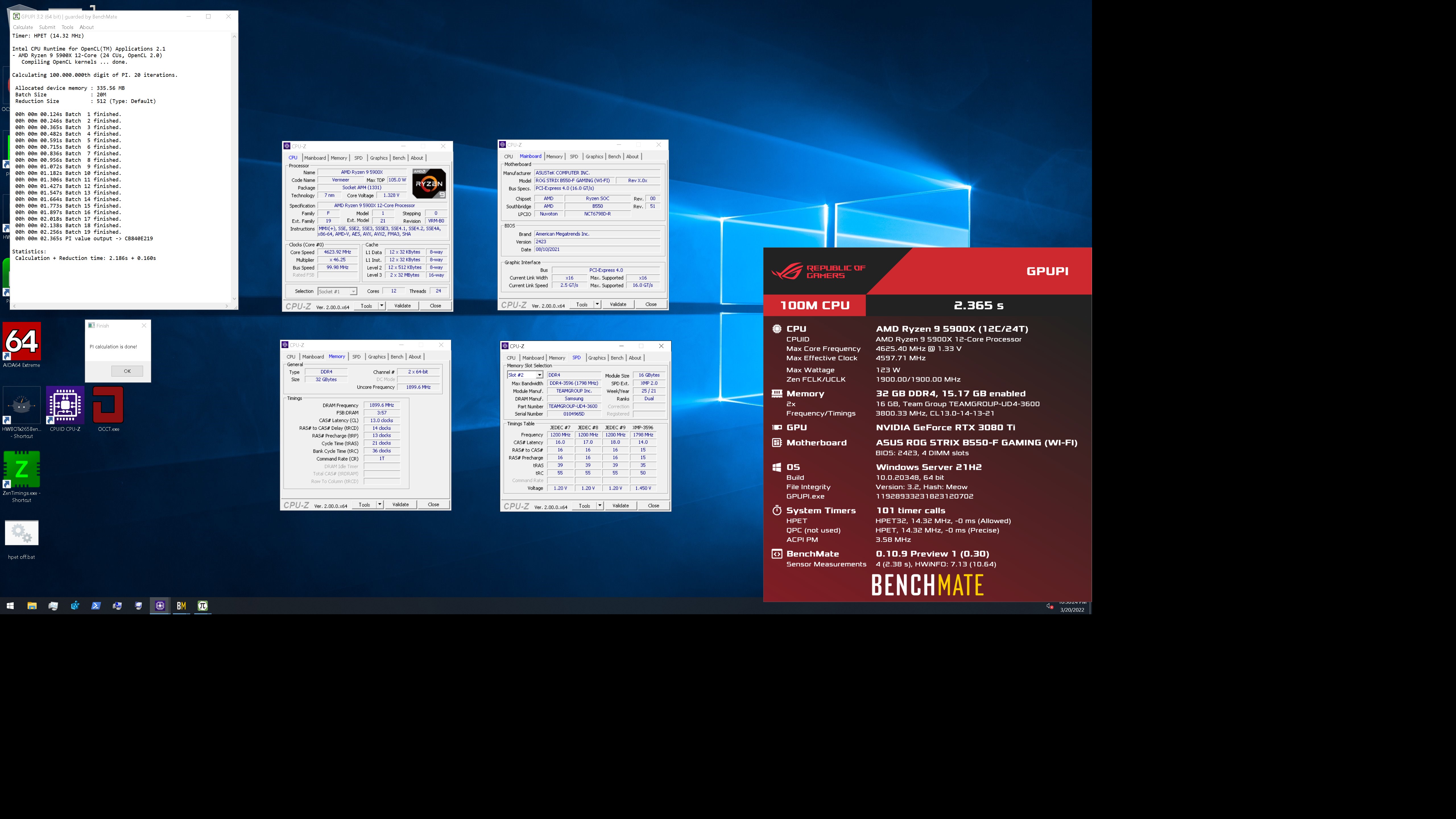Viewport: 1456px width, 819px height.
Task: Click the 100M CPU label in BenchMate
Action: (814, 306)
